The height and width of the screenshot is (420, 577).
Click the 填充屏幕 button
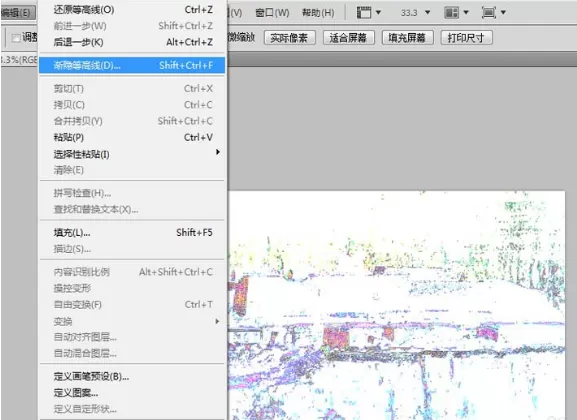coord(407,38)
